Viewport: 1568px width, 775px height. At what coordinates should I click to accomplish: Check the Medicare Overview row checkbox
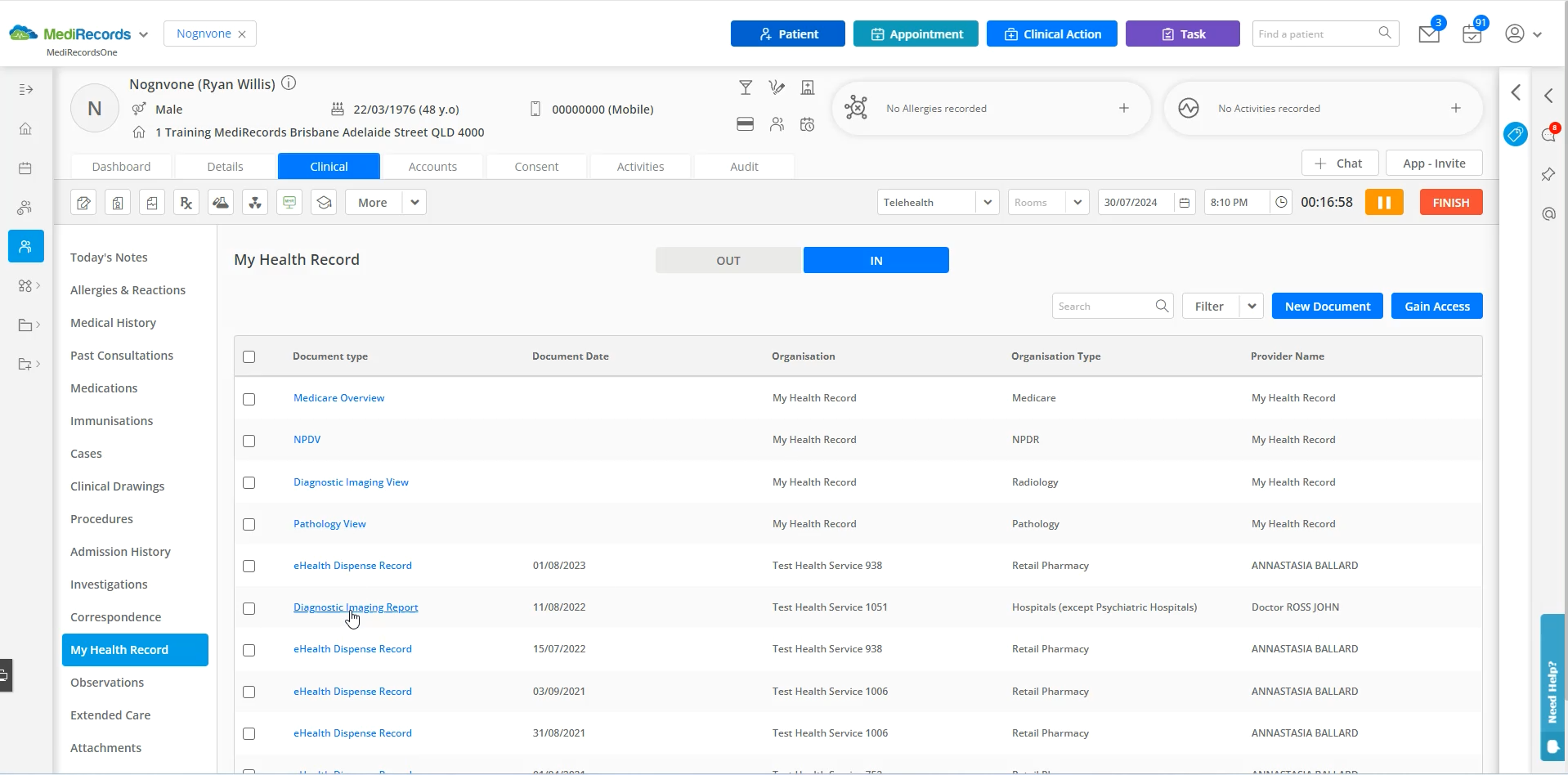[x=249, y=399]
